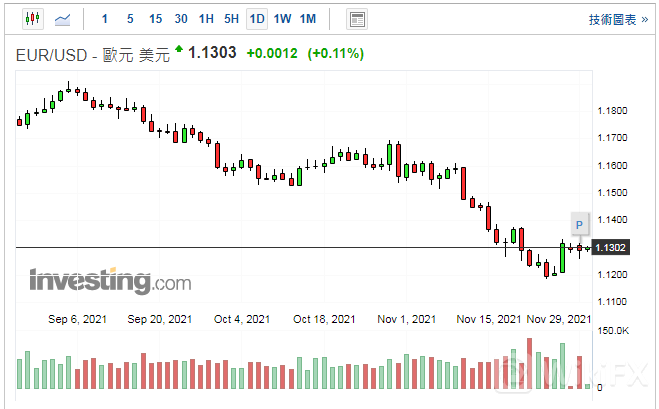
Task: Click the investing.com watermark logo
Action: 109,281
